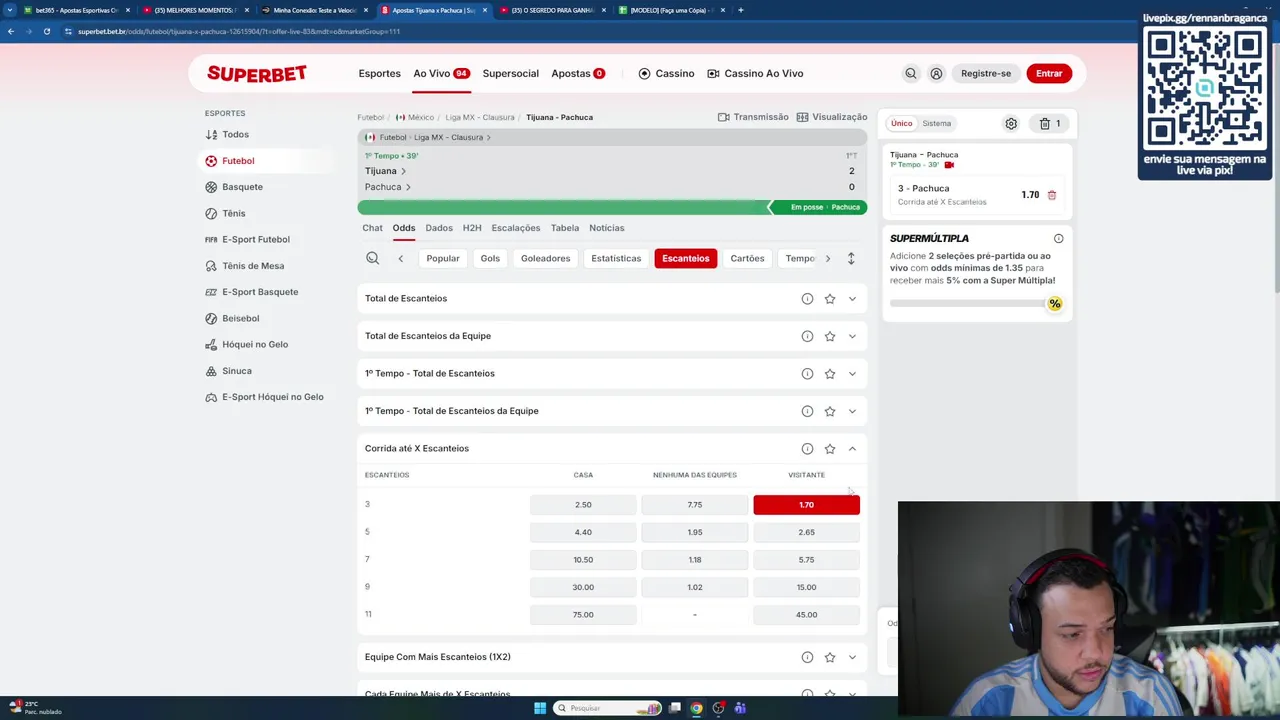Open Transmissão stream view

pyautogui.click(x=753, y=117)
